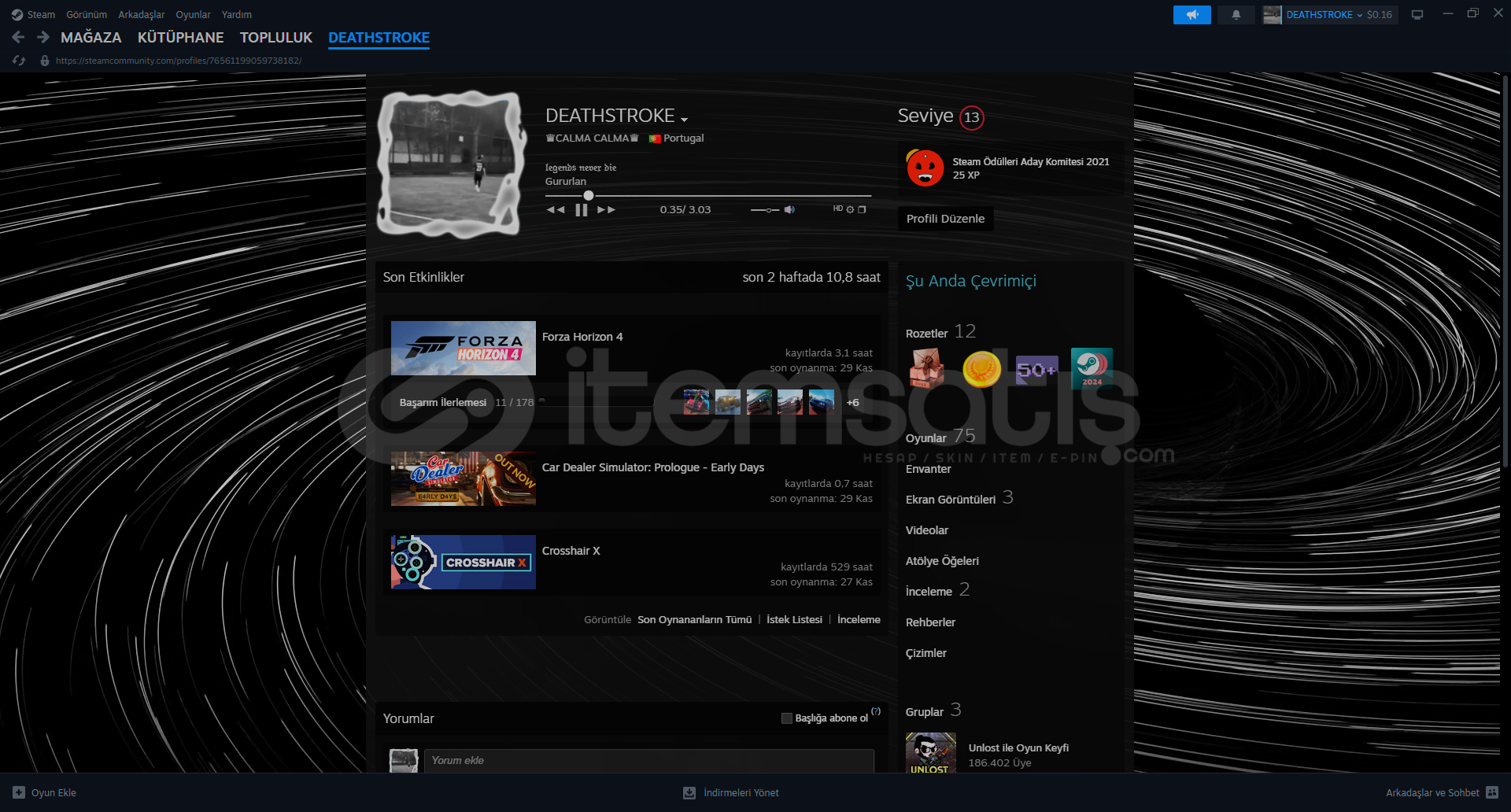
Task: Expand the DEATHSTROKE name history arrow
Action: [x=684, y=119]
